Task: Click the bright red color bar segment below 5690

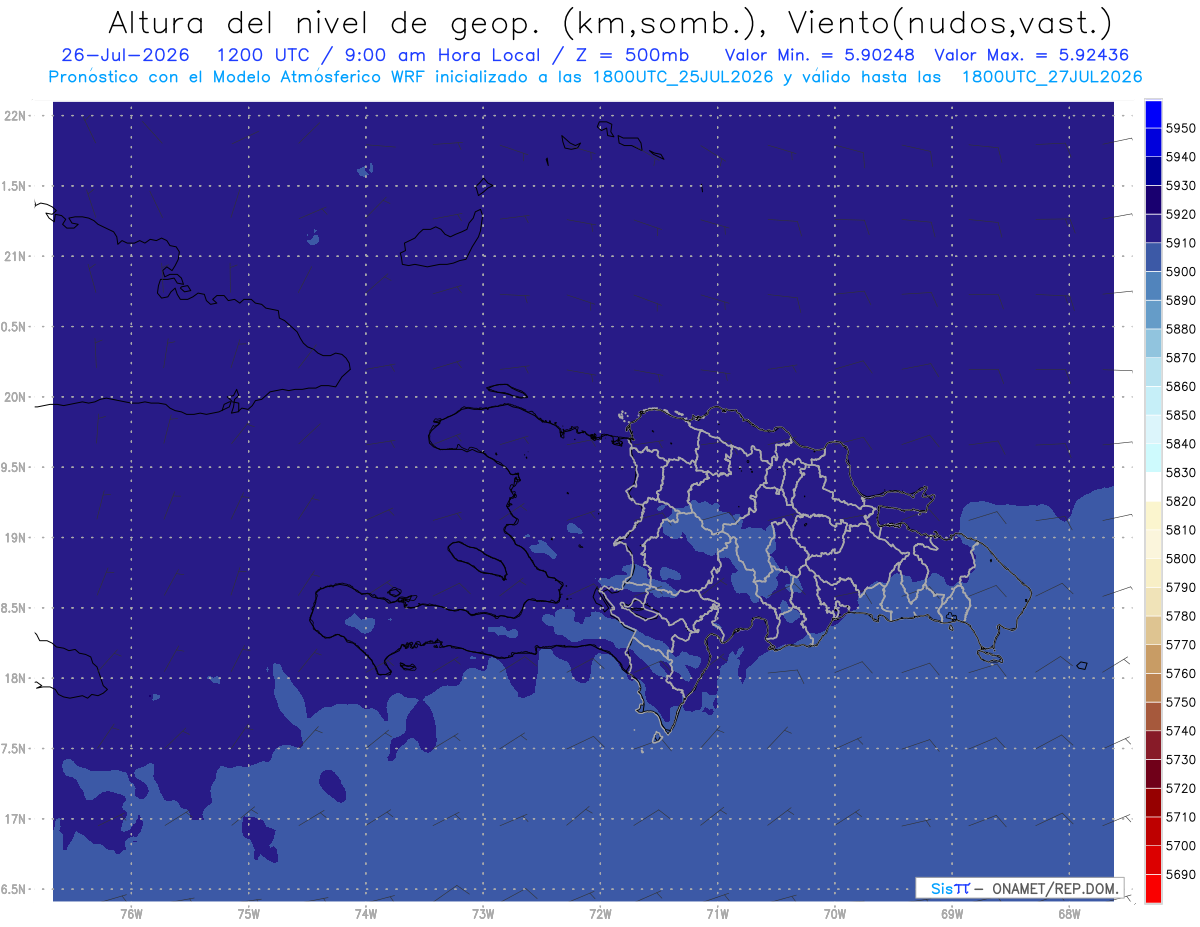Action: [x=1153, y=888]
